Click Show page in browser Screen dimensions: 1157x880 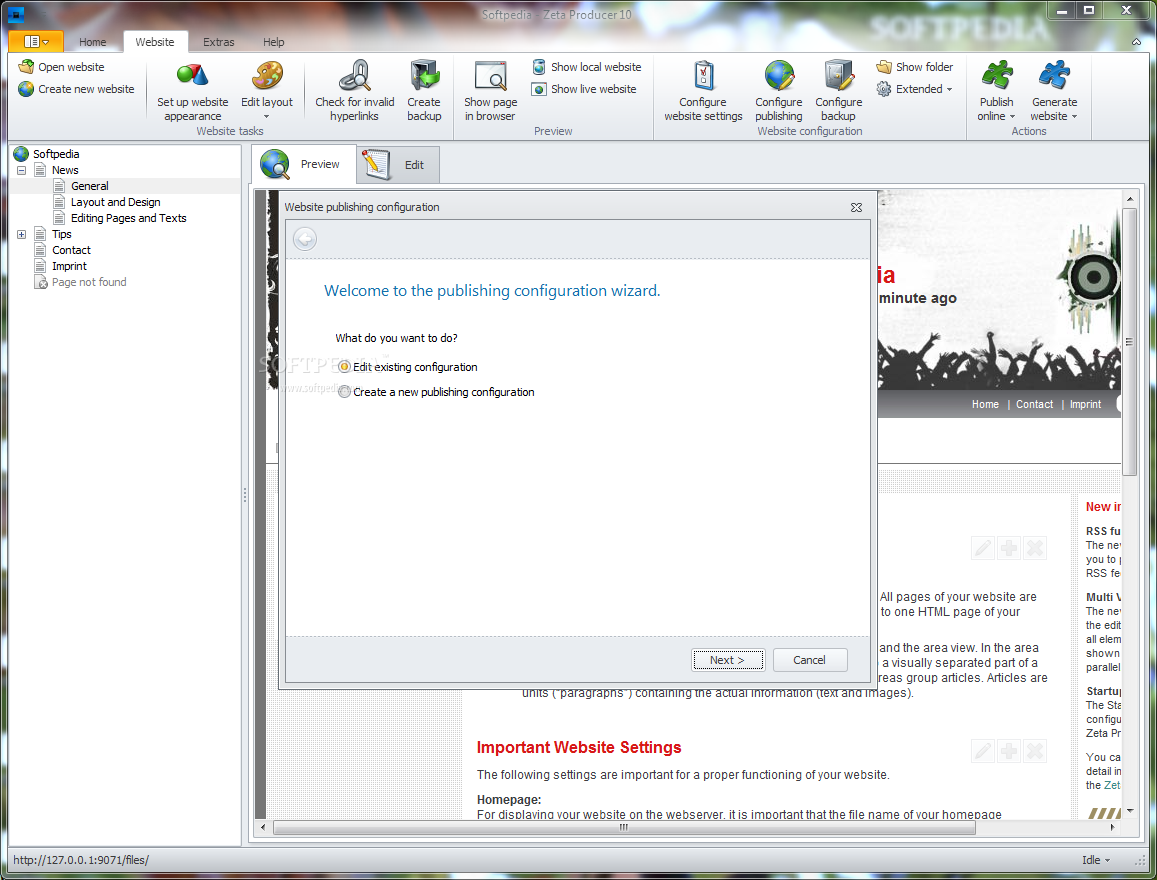(x=491, y=91)
